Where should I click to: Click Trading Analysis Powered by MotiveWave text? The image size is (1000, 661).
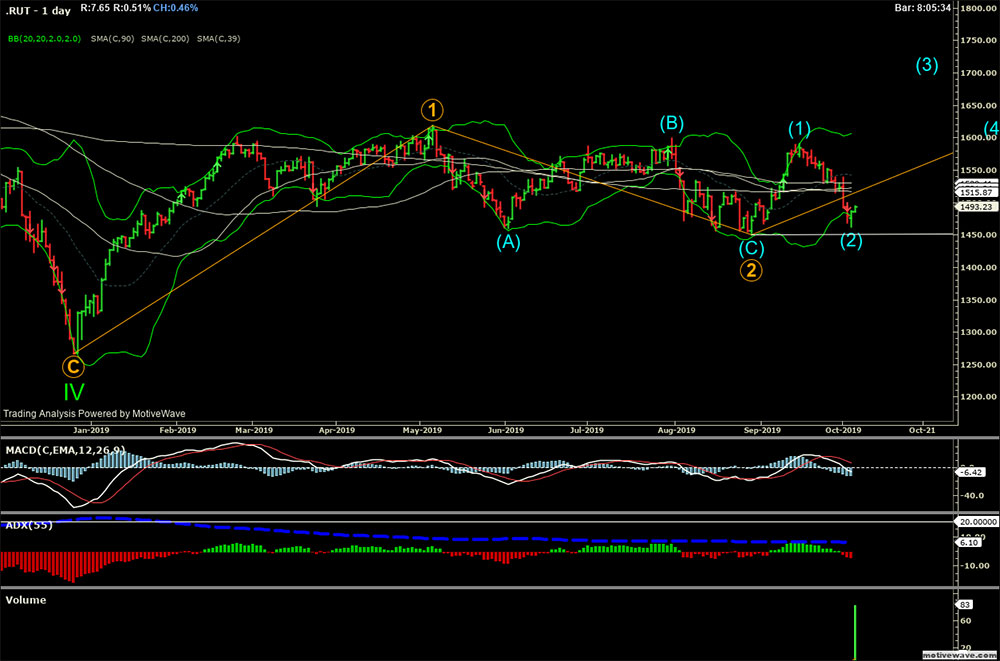click(94, 413)
